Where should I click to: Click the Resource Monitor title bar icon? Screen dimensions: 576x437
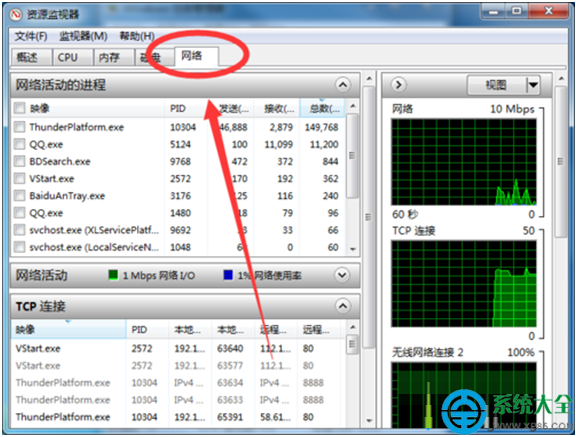[16, 14]
